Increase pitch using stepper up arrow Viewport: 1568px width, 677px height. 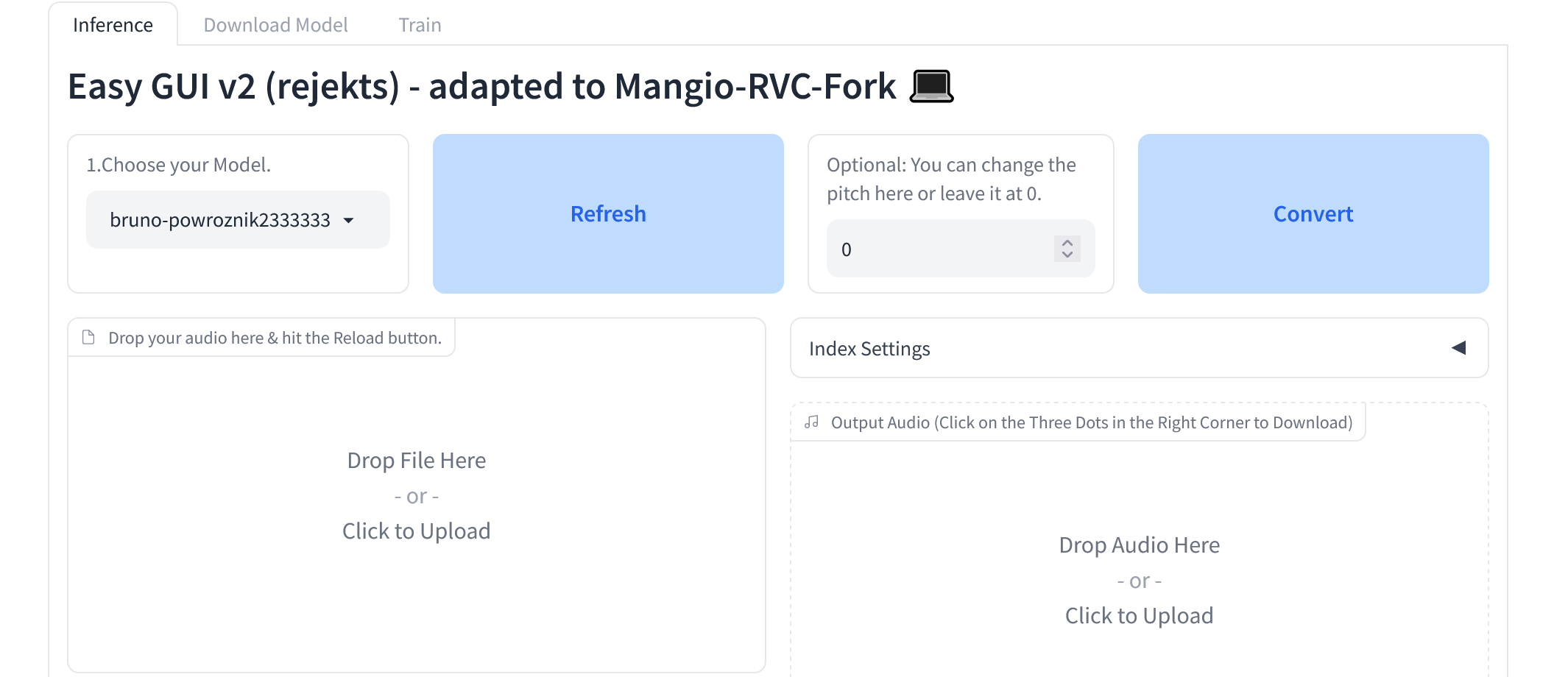pos(1067,242)
